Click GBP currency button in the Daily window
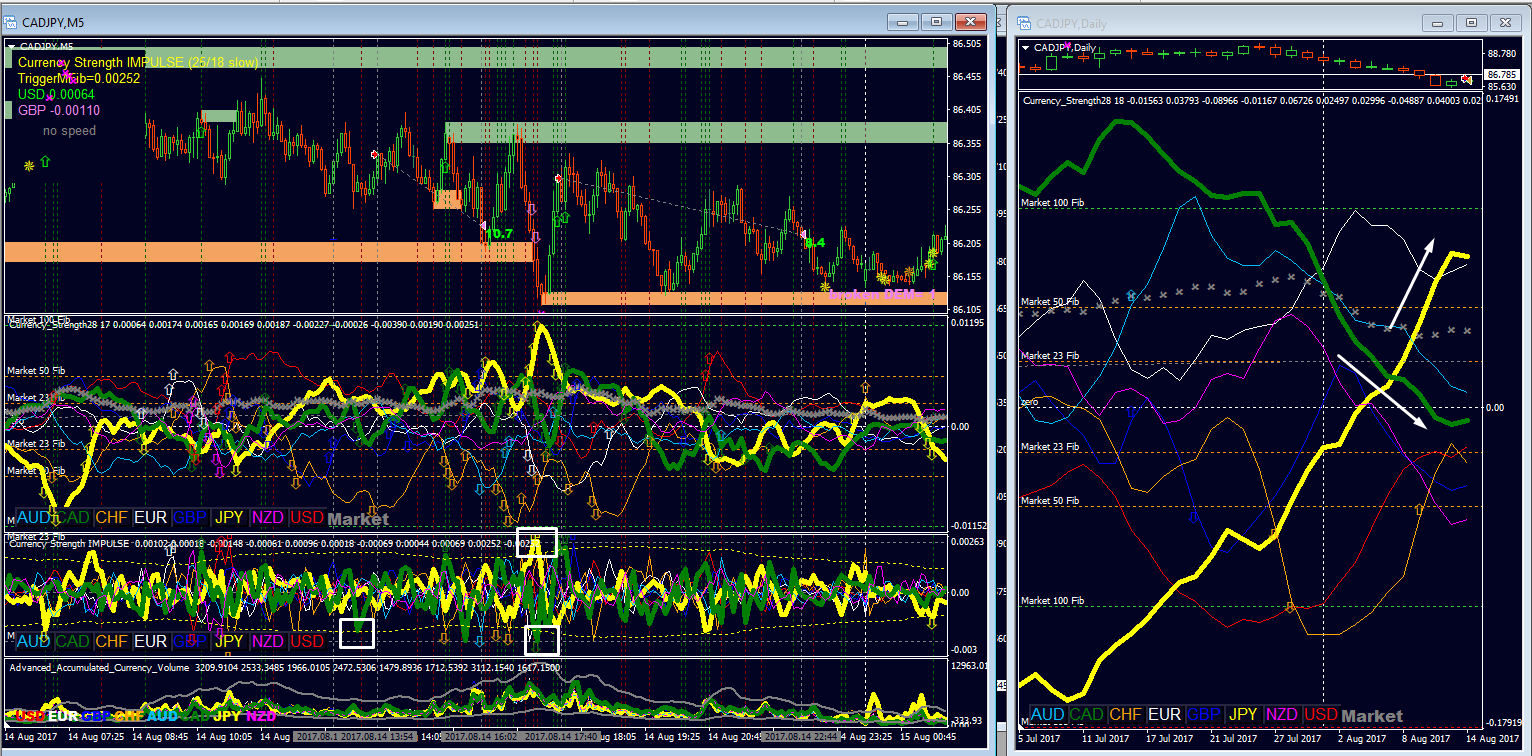 click(1204, 715)
